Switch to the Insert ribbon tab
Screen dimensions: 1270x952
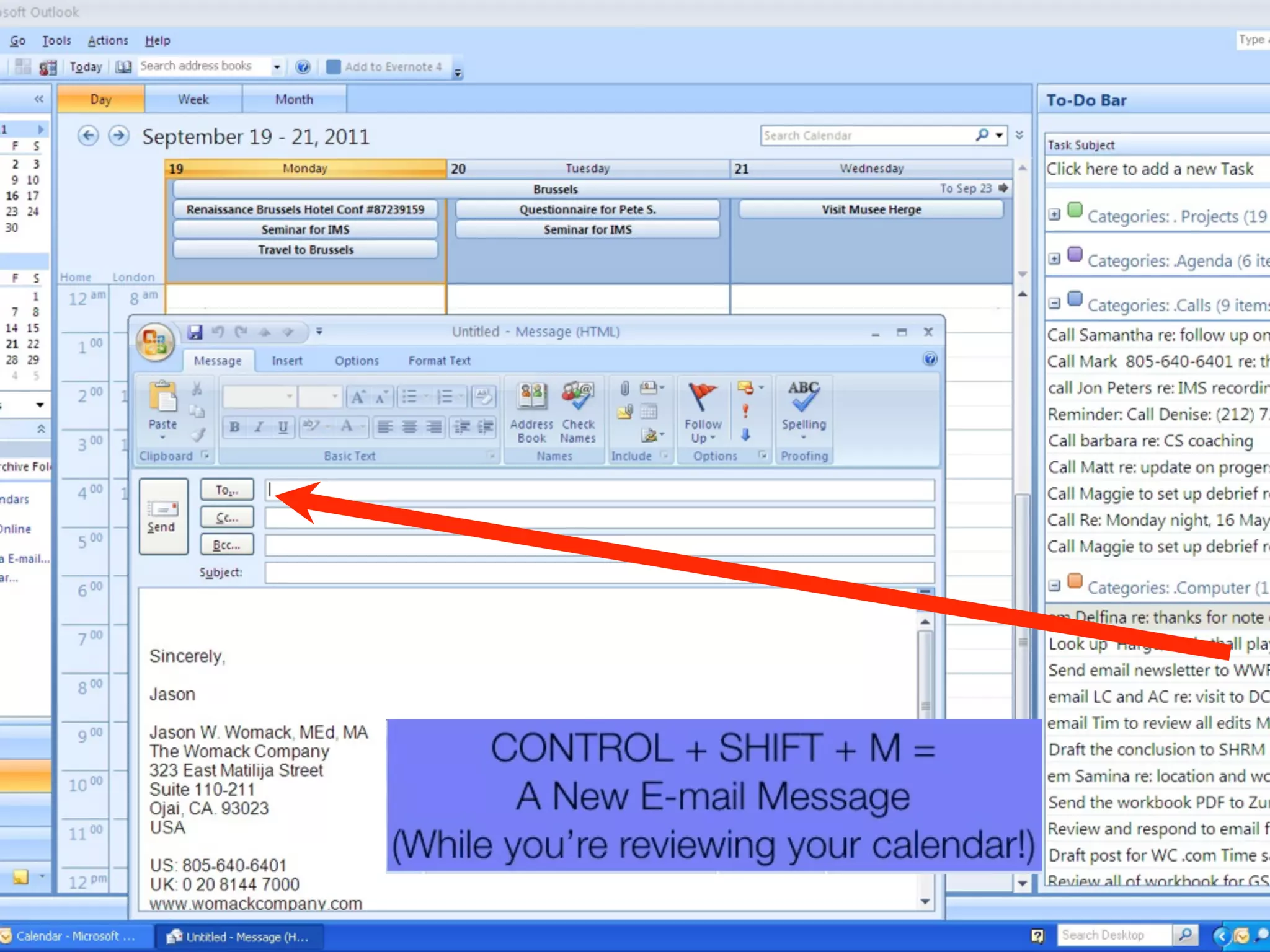286,361
